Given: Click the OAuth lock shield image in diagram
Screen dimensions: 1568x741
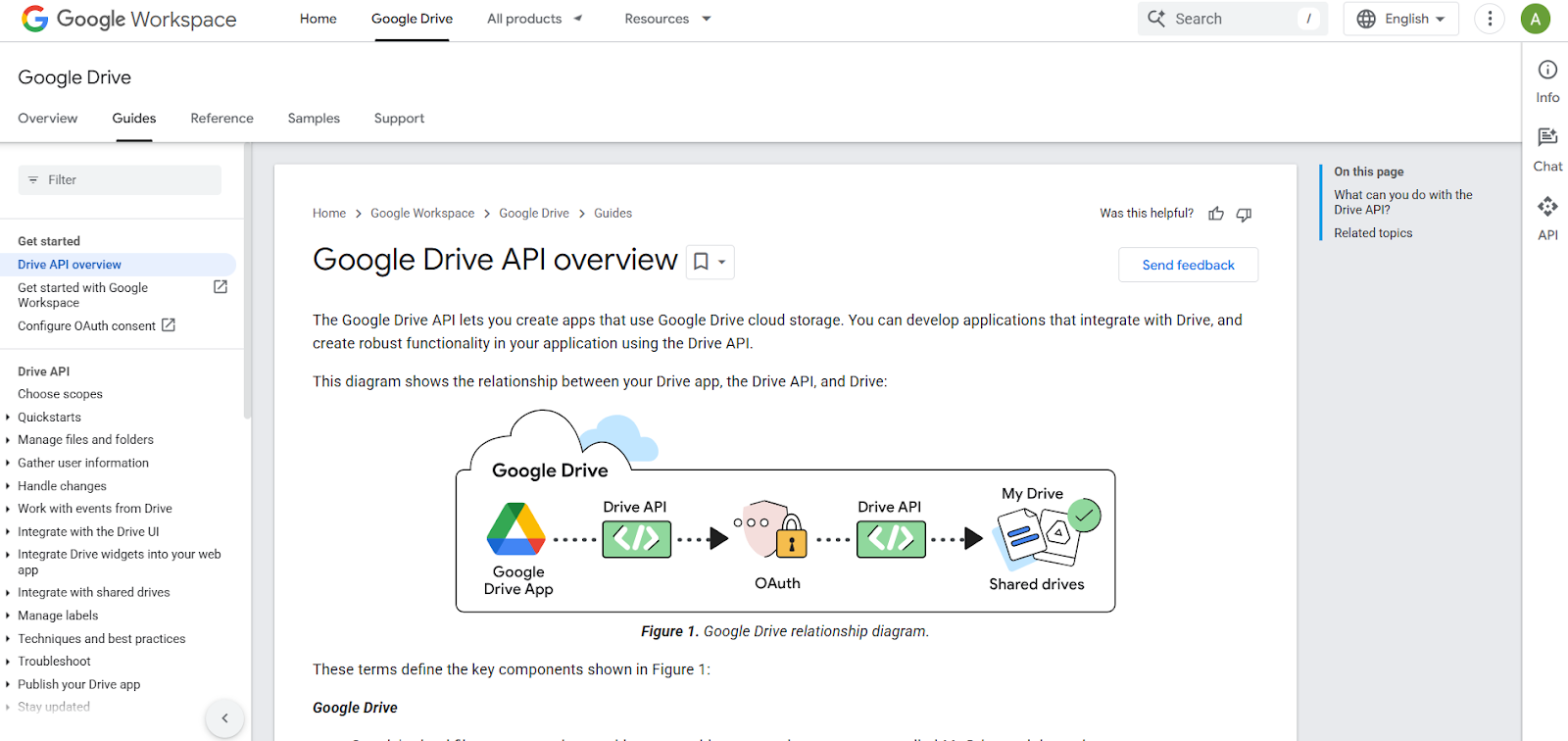Looking at the screenshot, I should 772,529.
